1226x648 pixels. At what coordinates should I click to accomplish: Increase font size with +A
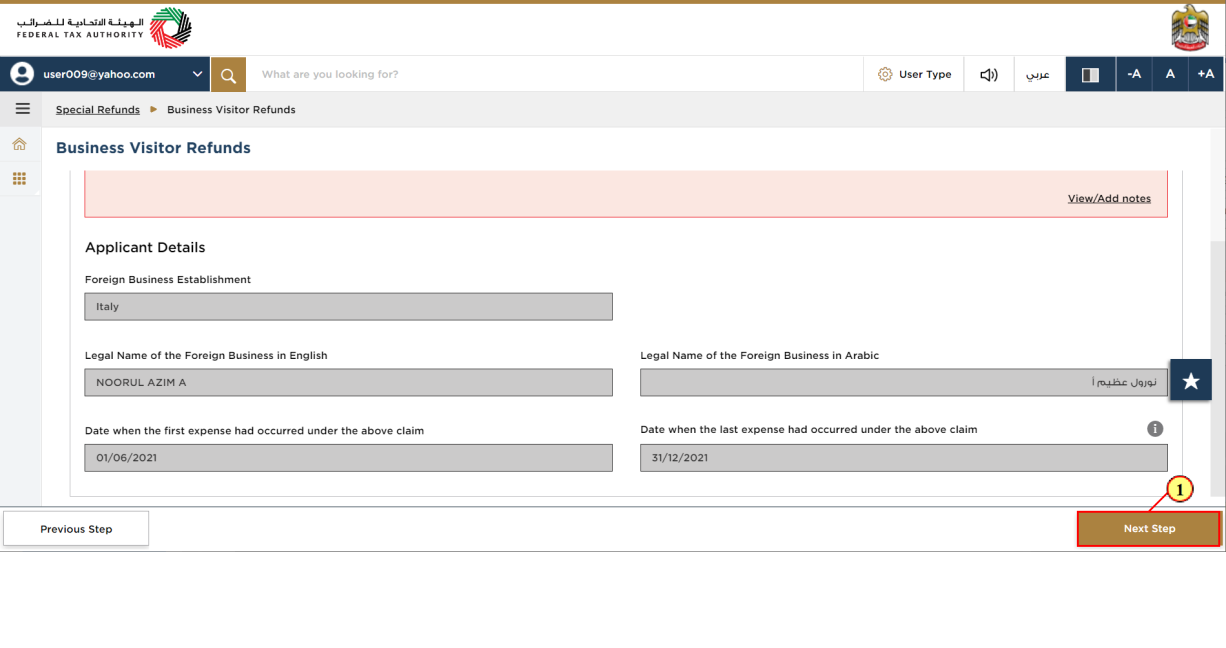[x=1206, y=74]
